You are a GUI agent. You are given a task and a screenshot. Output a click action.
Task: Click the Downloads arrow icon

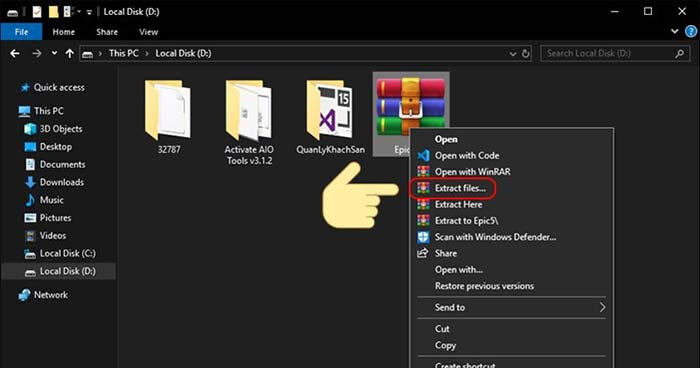coord(30,182)
